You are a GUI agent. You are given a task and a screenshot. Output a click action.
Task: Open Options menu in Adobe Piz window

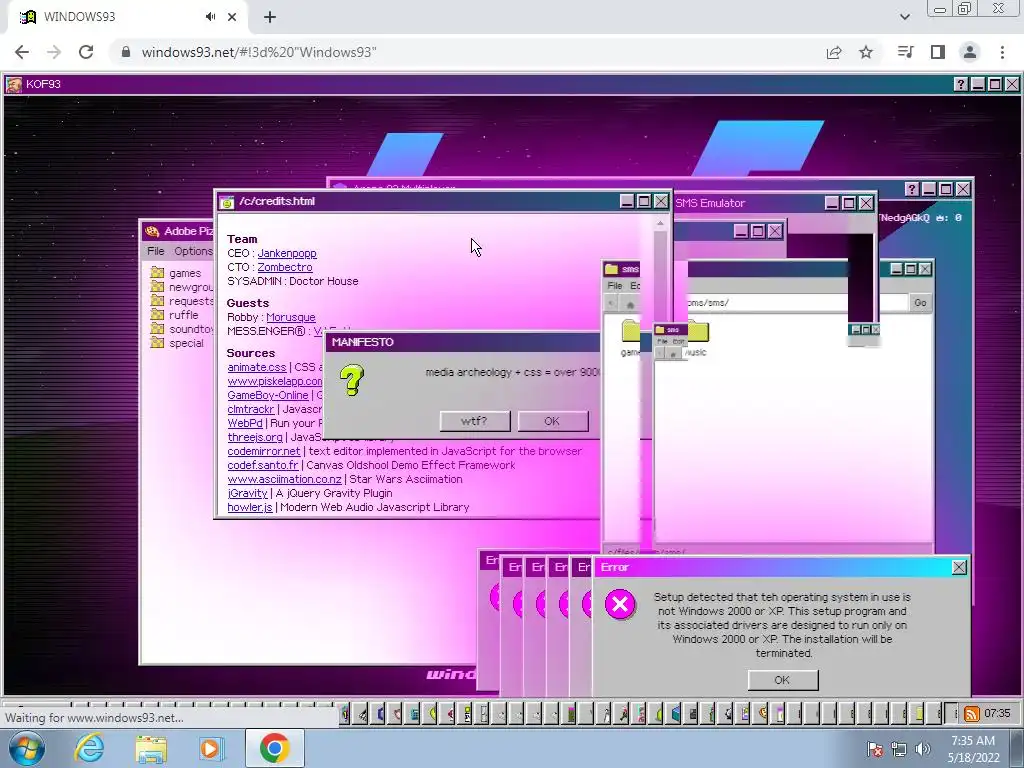tap(193, 251)
